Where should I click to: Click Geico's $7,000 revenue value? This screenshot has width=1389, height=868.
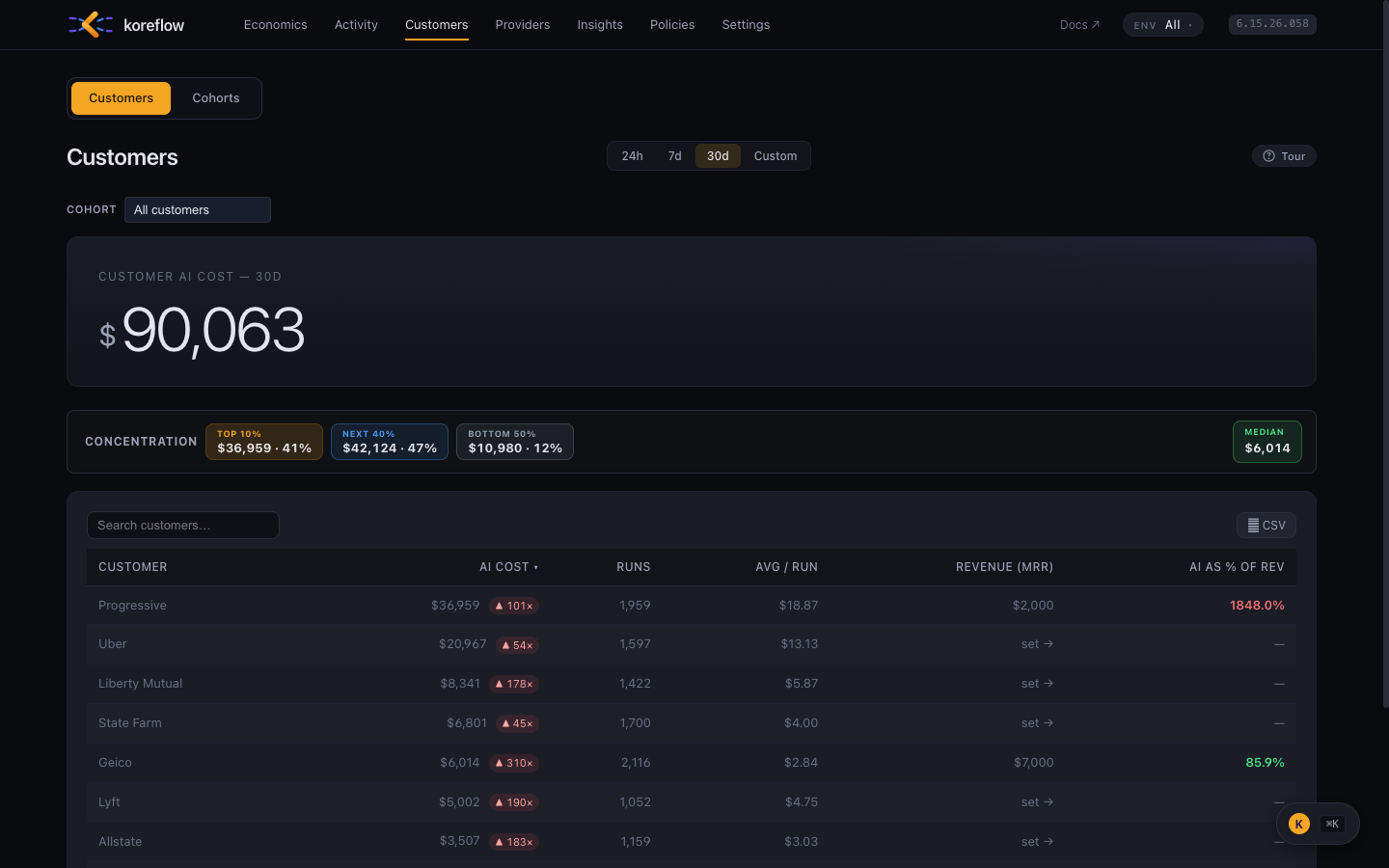(x=1033, y=763)
